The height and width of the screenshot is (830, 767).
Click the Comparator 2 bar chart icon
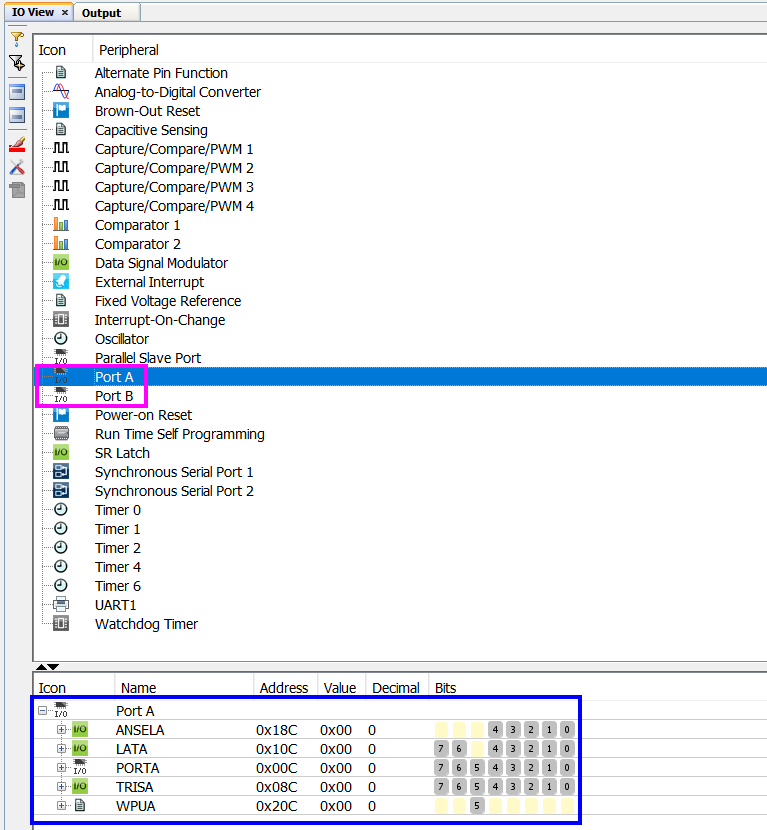[x=61, y=243]
